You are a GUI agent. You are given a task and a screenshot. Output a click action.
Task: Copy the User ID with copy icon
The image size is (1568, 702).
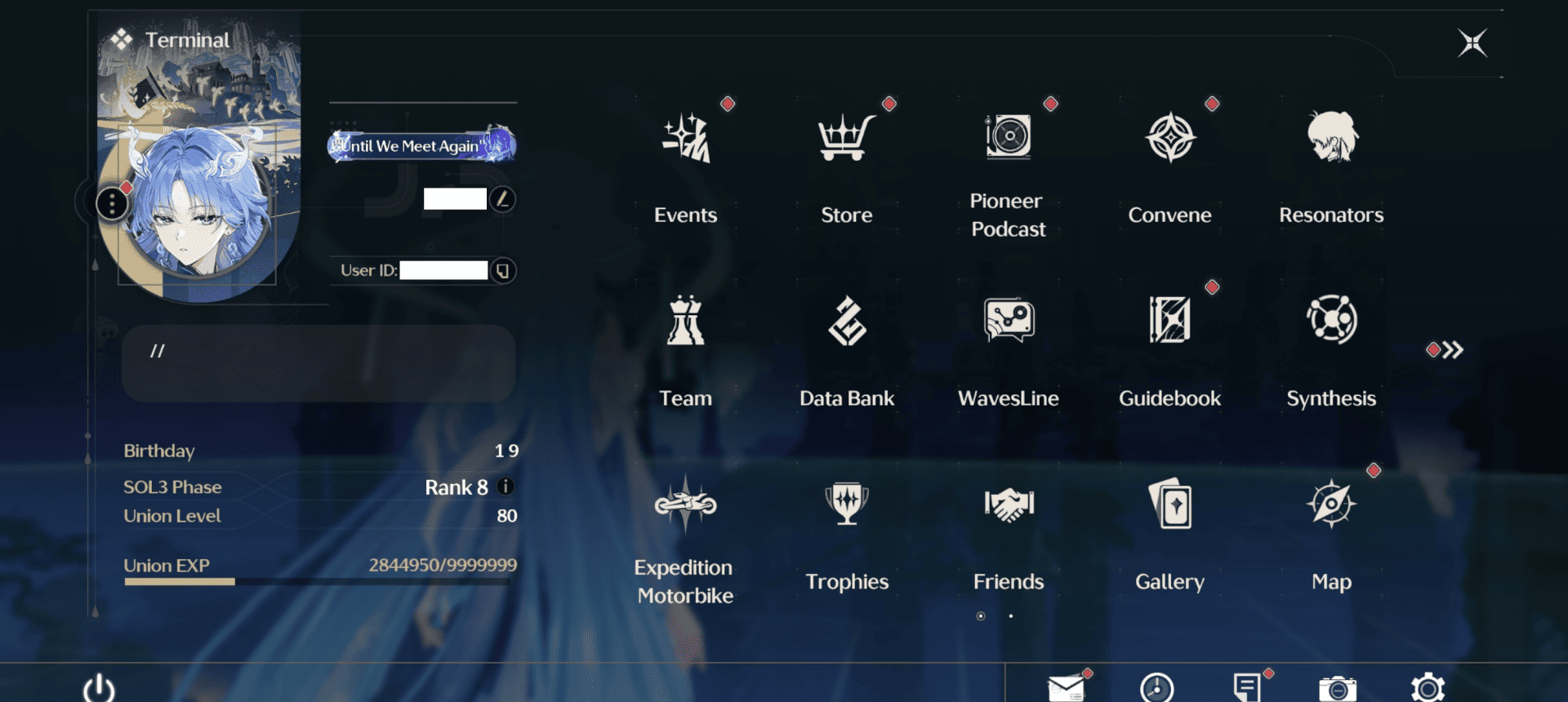(503, 270)
